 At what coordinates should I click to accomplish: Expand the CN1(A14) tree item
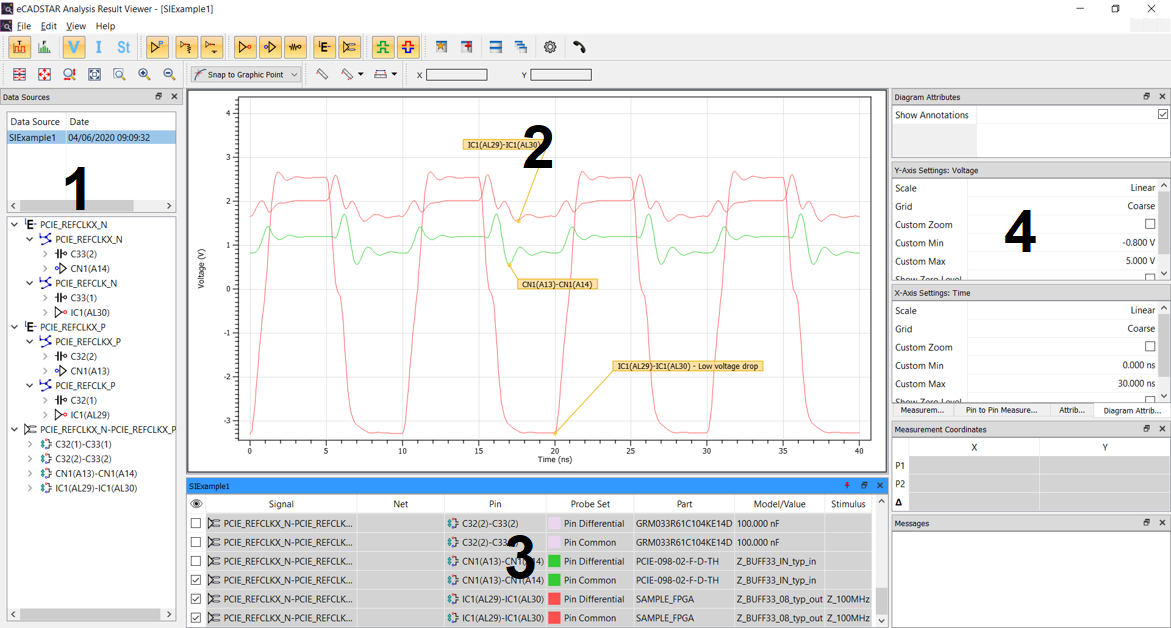45,268
